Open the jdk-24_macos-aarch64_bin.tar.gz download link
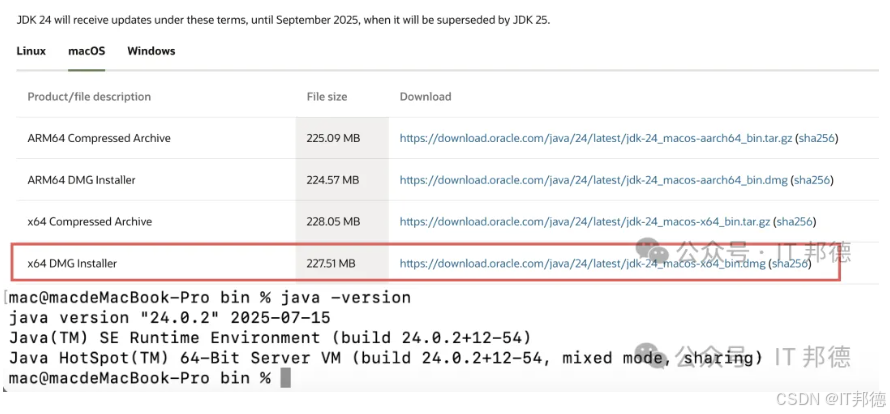 [x=595, y=138]
